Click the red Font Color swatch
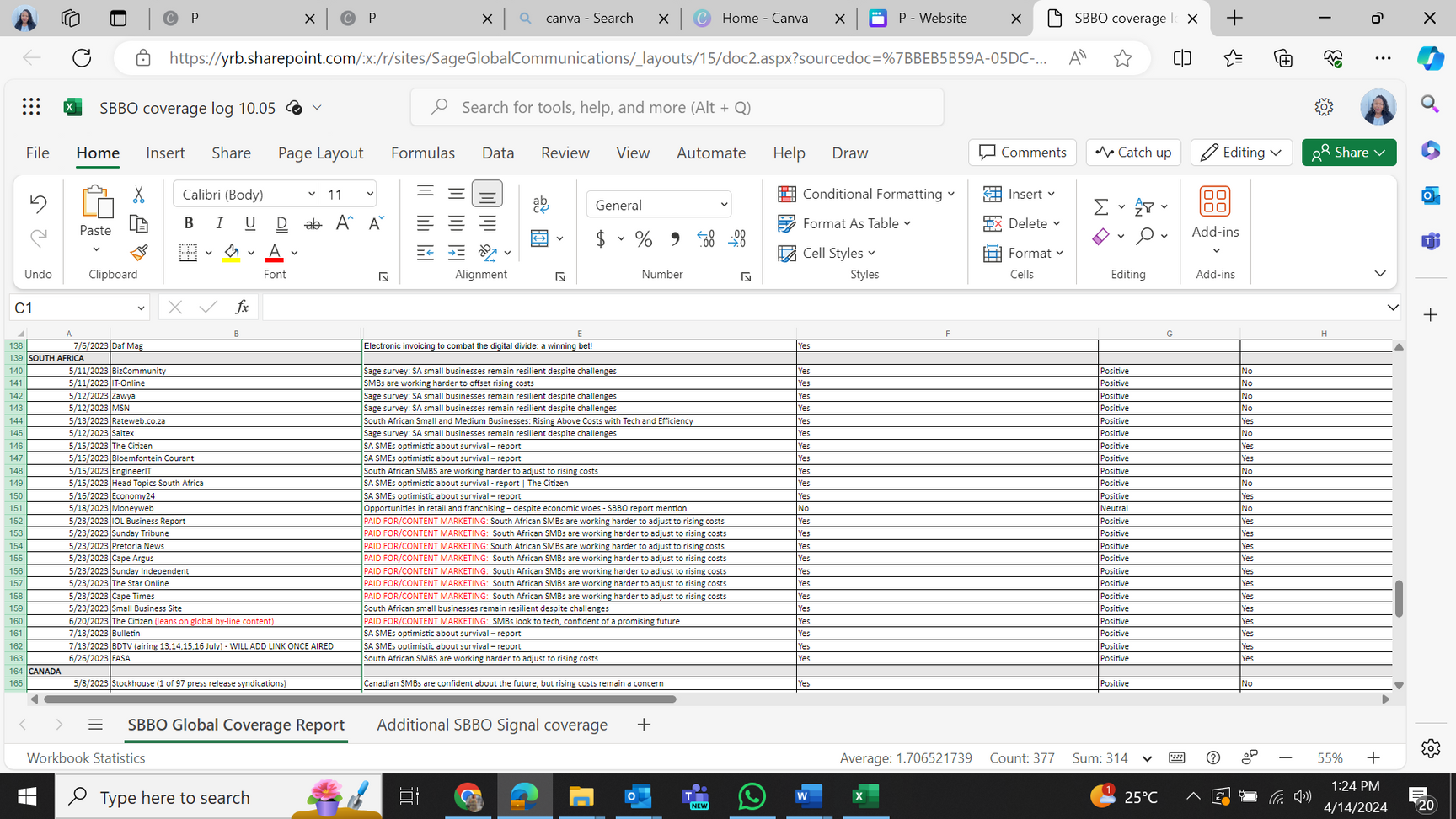 tap(275, 252)
